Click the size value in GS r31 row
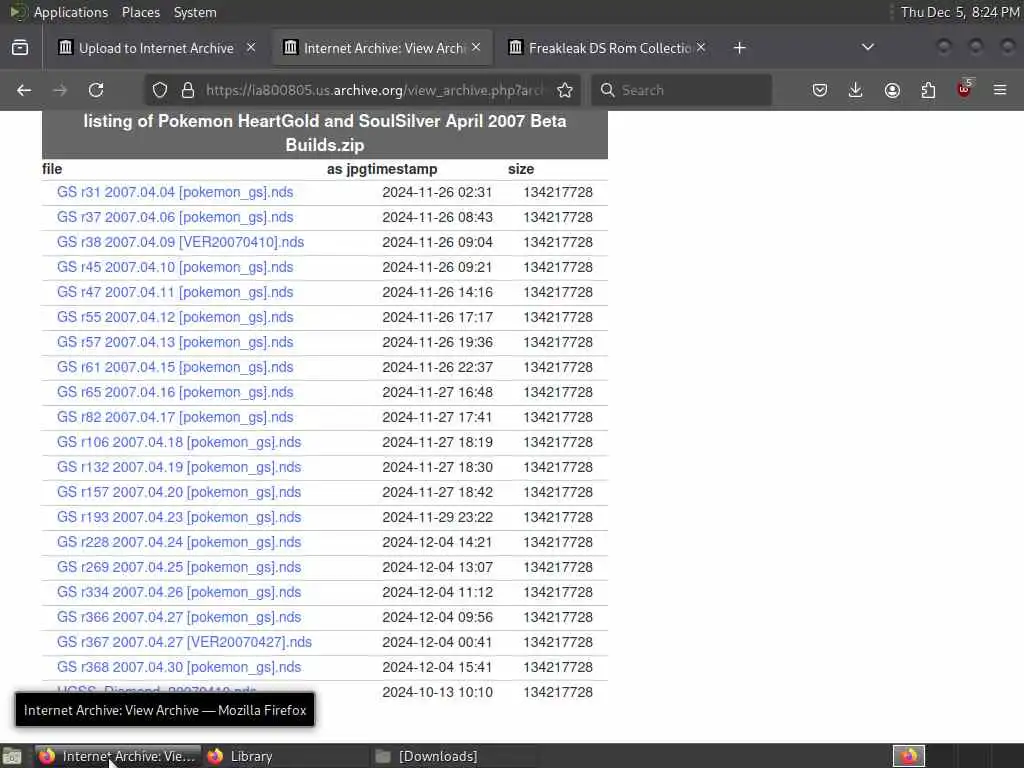 pos(558,192)
